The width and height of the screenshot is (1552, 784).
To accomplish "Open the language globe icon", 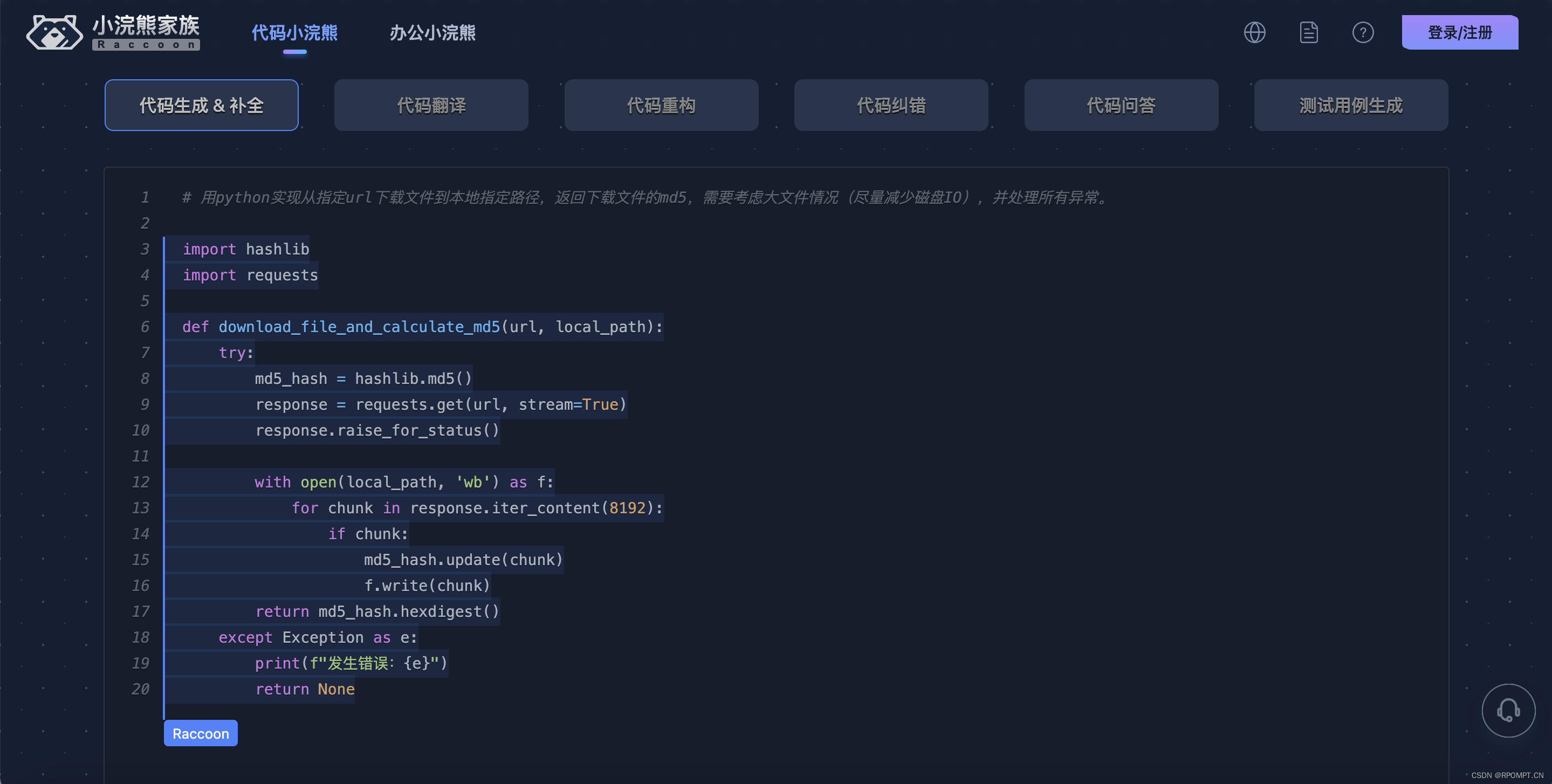I will click(1254, 32).
